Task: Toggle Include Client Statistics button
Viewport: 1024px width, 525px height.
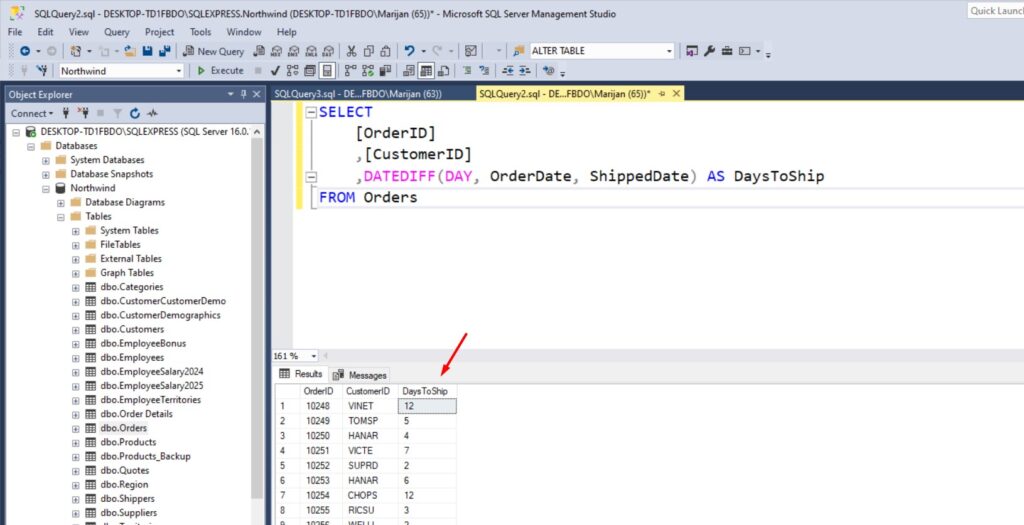Action: coord(385,71)
